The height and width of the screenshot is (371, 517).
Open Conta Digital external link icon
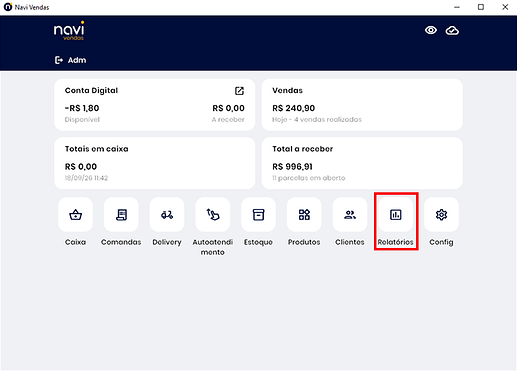(x=239, y=91)
